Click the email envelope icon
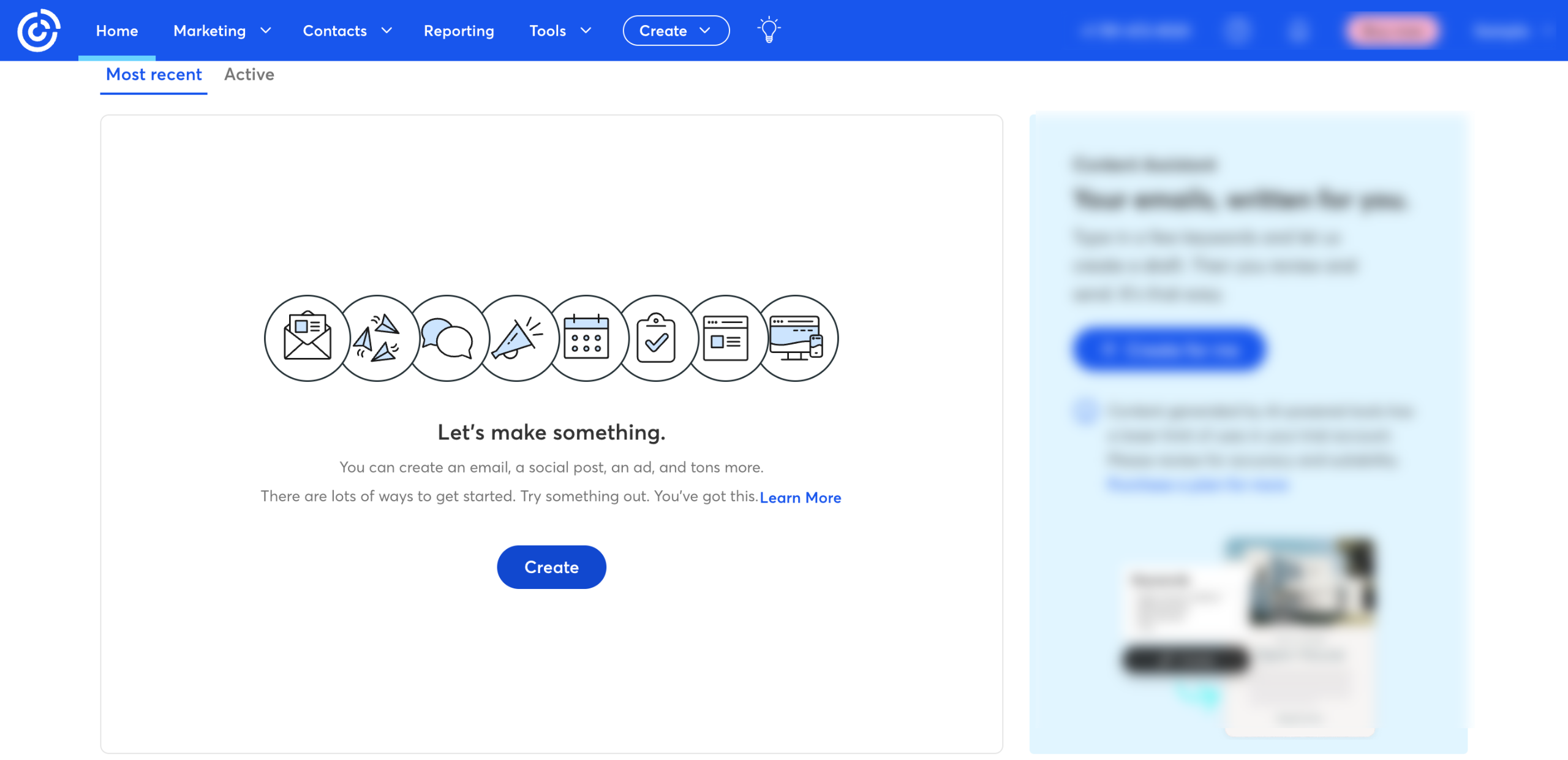 [x=307, y=338]
